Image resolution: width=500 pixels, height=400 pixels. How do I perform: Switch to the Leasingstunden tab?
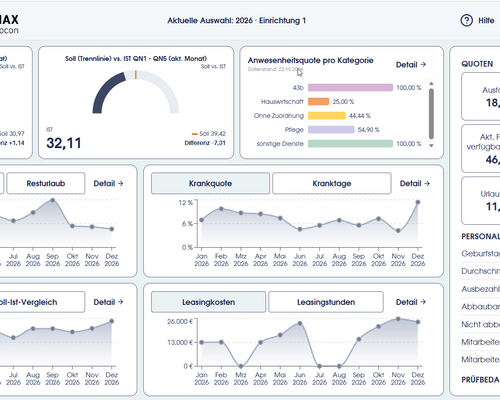coord(326,302)
